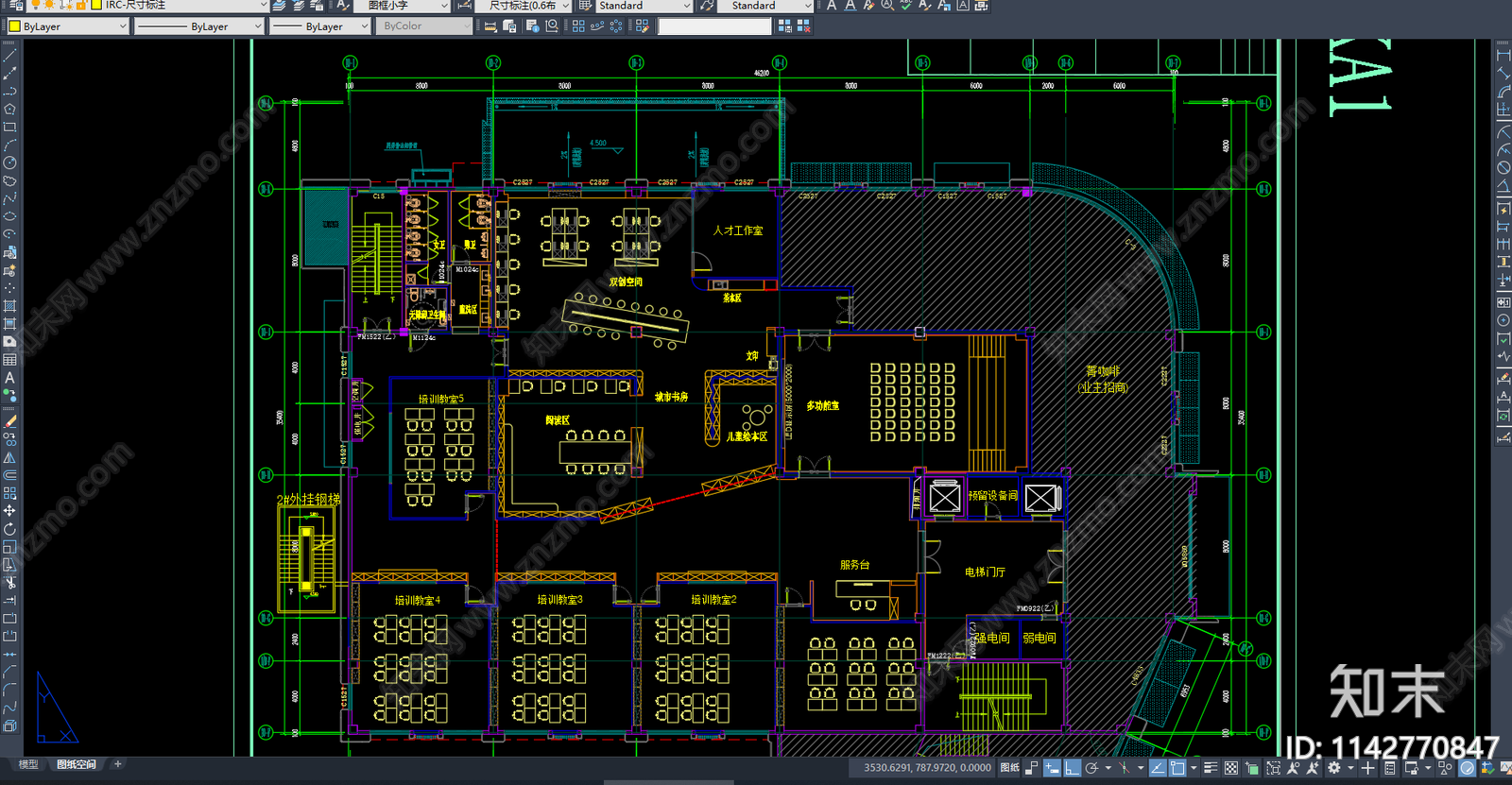Select the Spline draw tool
1512x785 pixels.
click(x=9, y=198)
